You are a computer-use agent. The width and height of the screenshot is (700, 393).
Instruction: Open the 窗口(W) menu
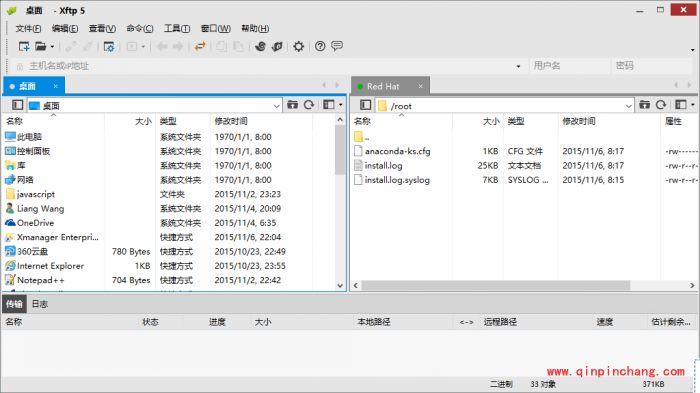[216, 29]
